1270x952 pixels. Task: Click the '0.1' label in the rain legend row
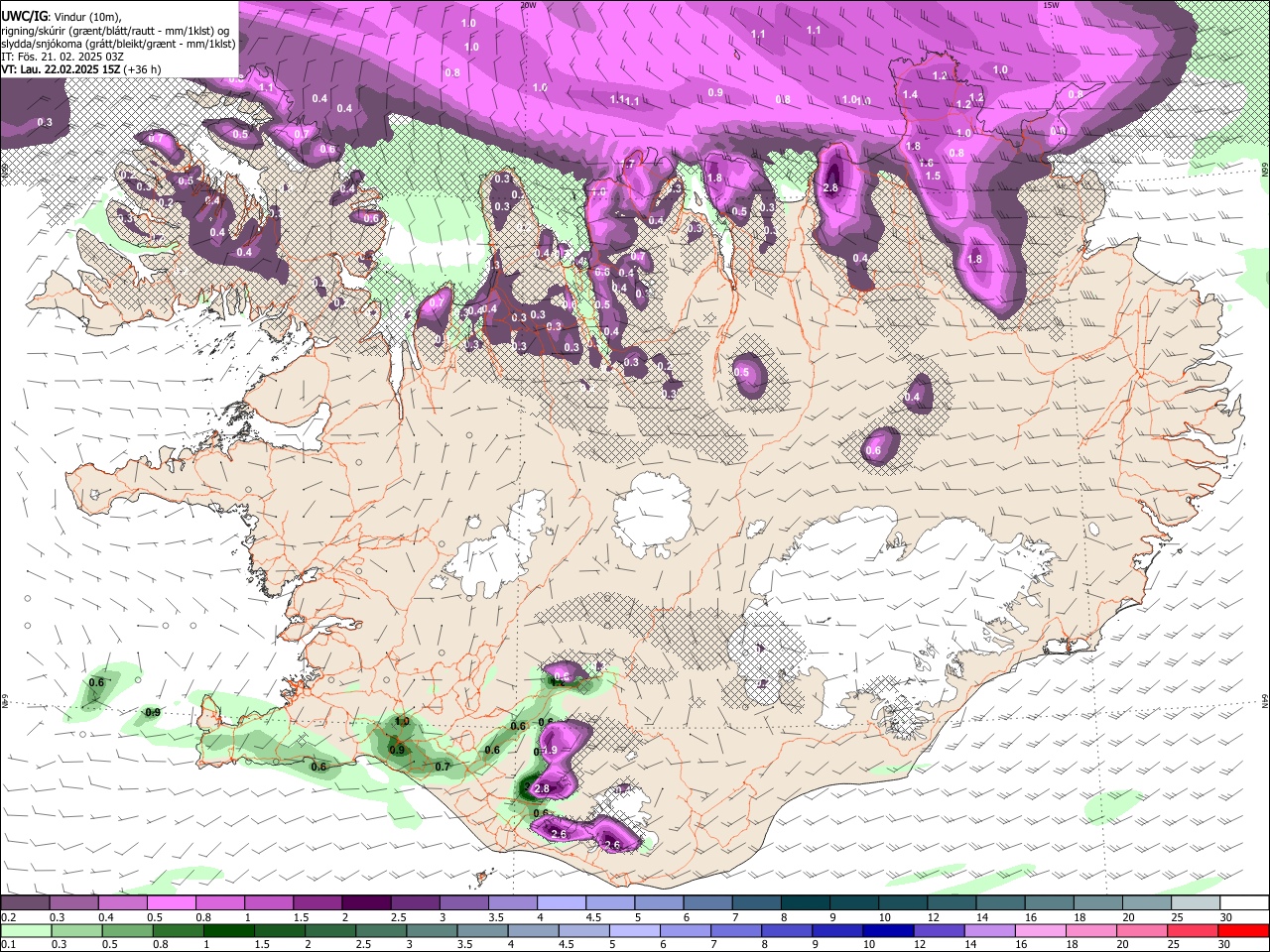click(x=8, y=944)
